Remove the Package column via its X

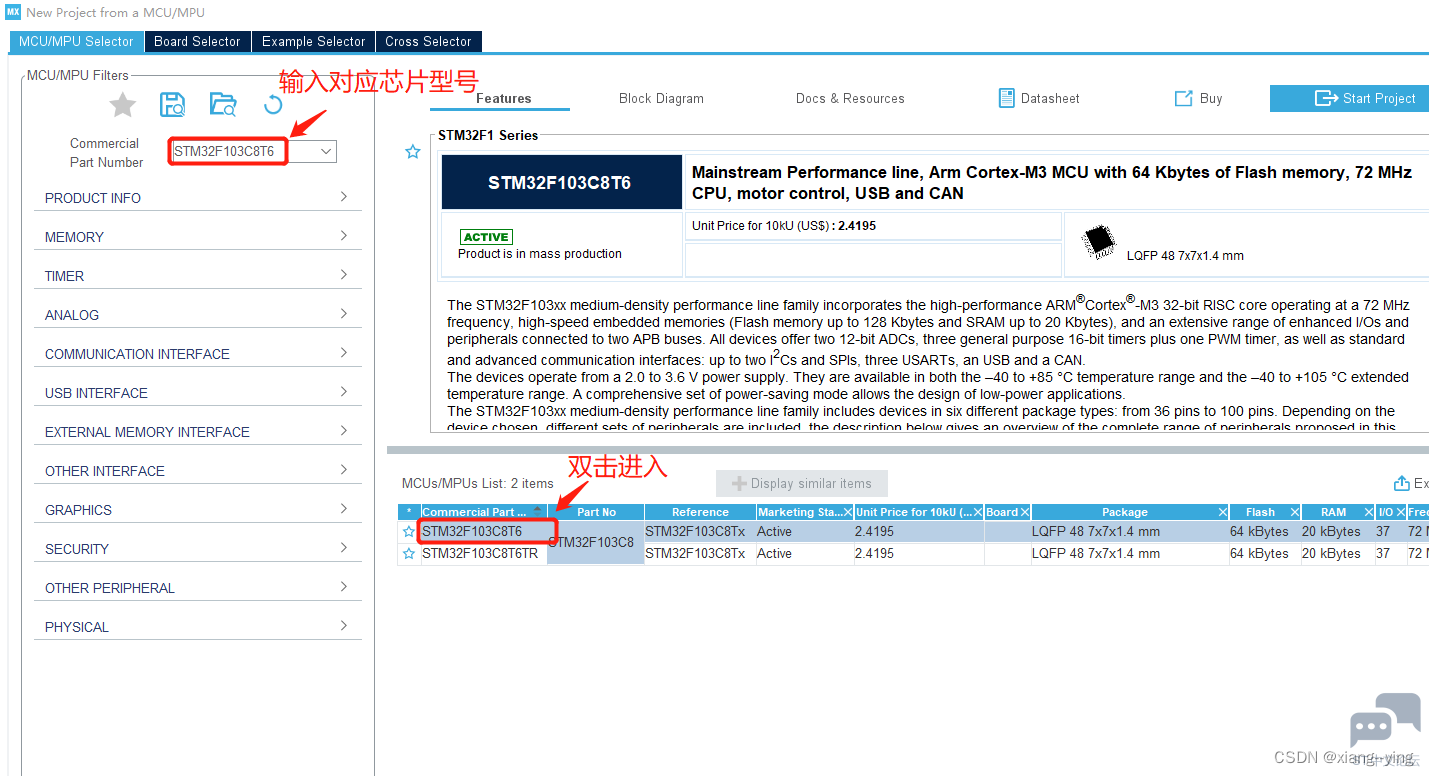[1223, 512]
